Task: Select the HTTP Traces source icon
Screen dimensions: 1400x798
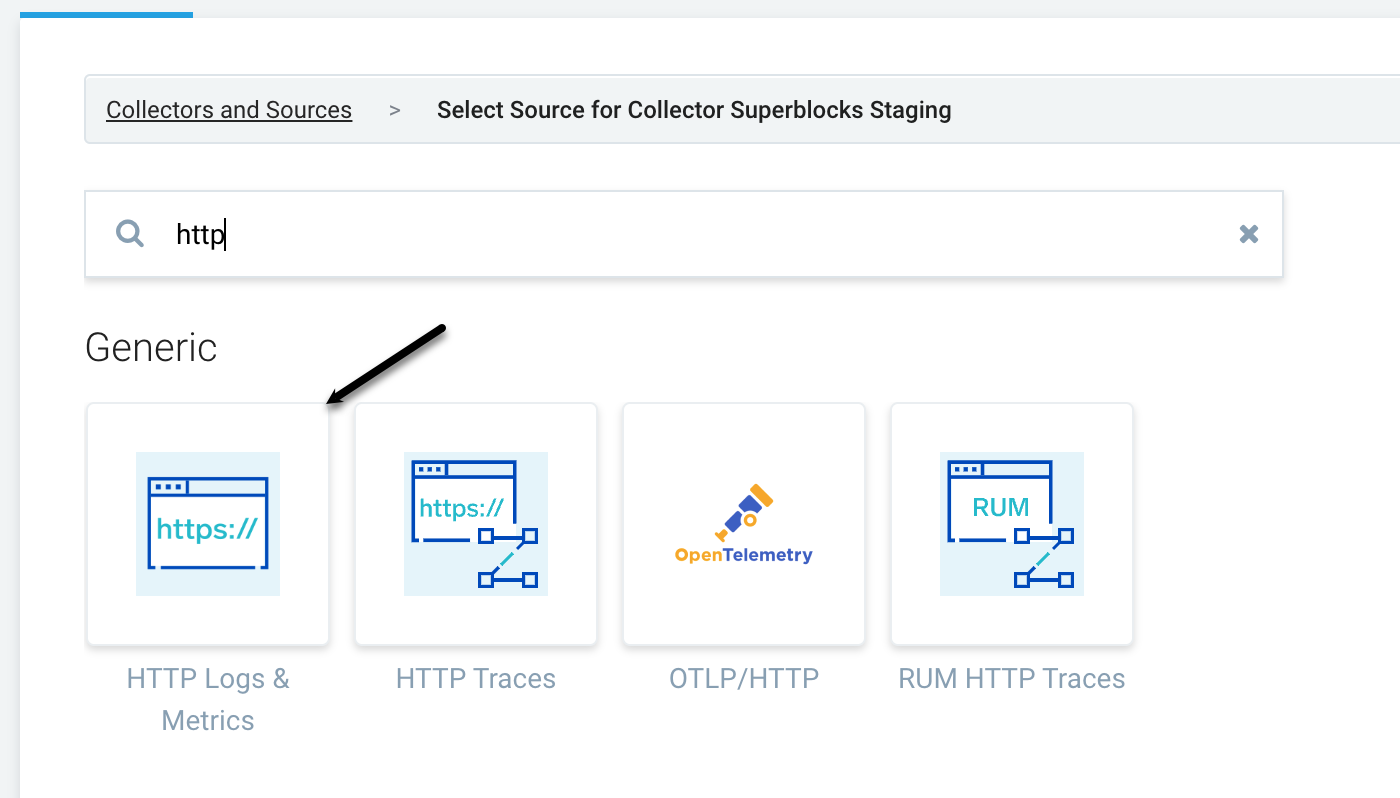Action: tap(475, 523)
